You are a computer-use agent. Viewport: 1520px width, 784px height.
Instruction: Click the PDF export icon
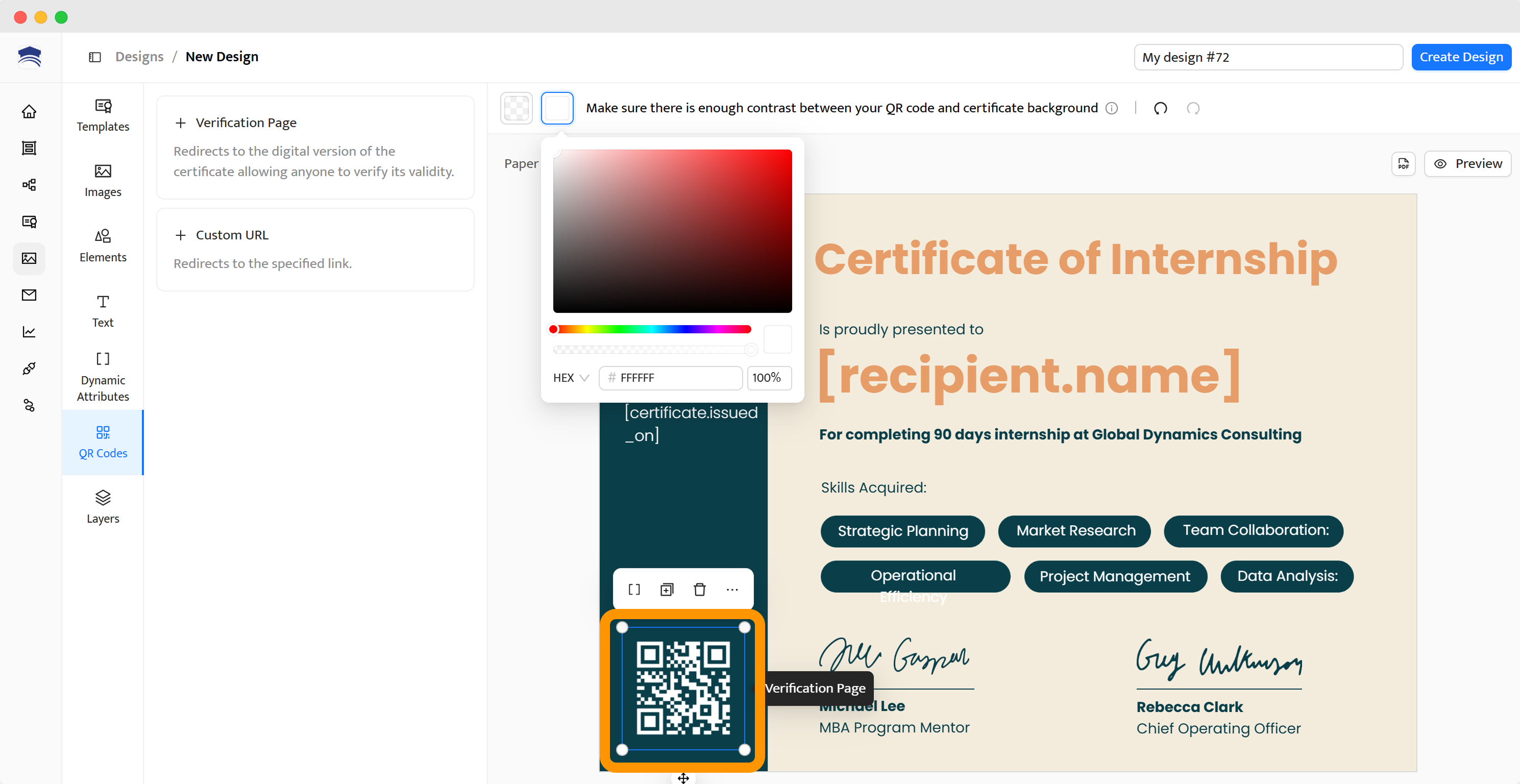(x=1403, y=164)
